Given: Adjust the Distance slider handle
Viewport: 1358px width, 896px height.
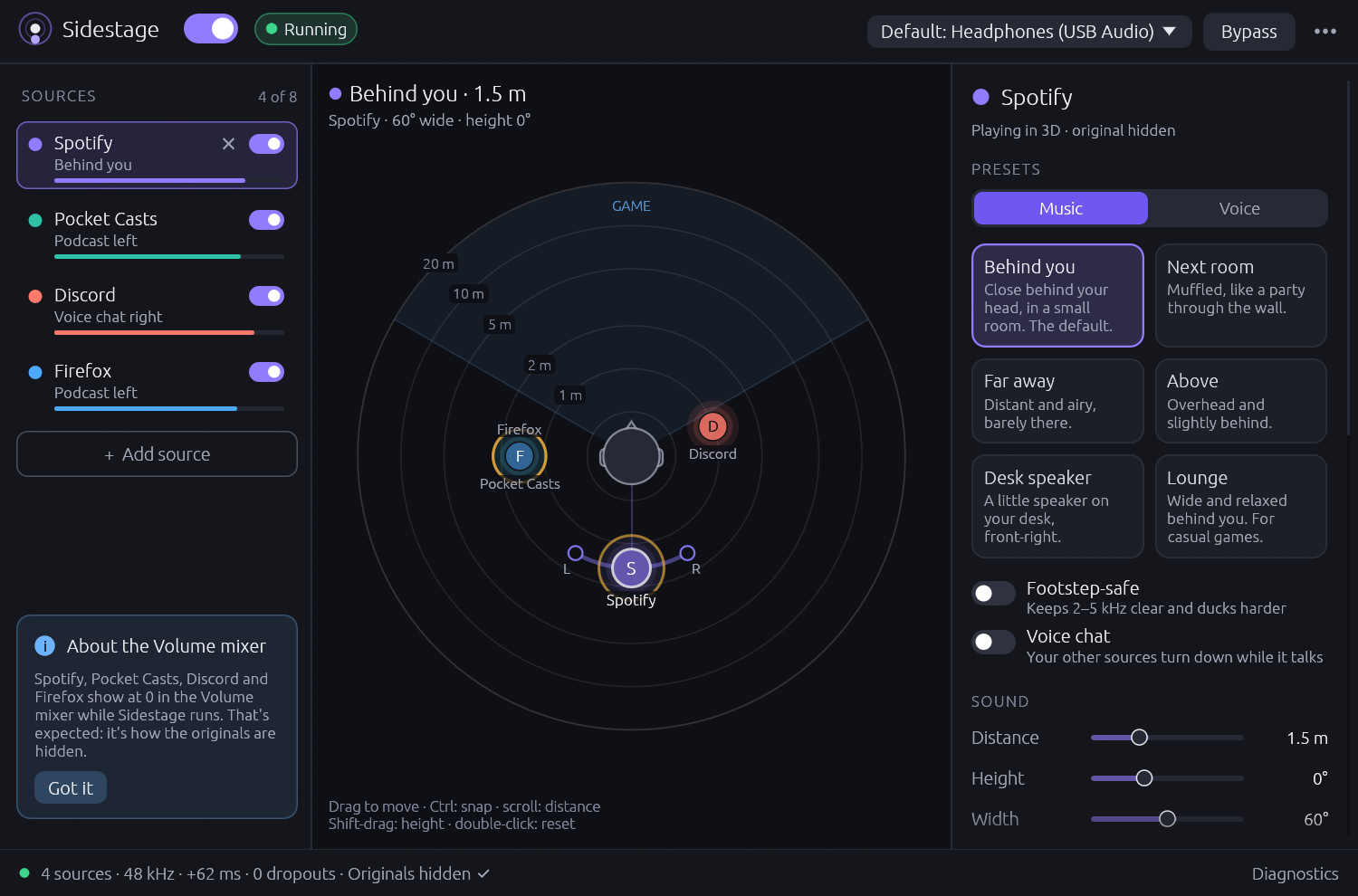Looking at the screenshot, I should [x=1140, y=738].
